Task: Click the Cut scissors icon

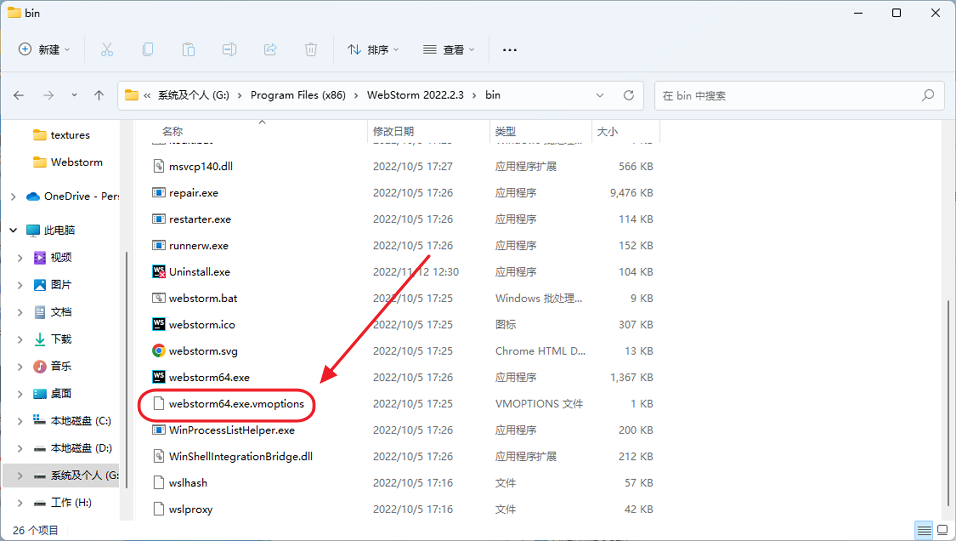Action: (107, 49)
